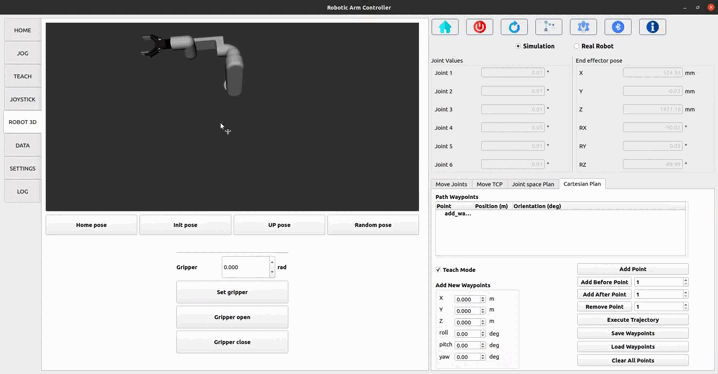Click the blue circular refresh arrow icon

click(514, 27)
